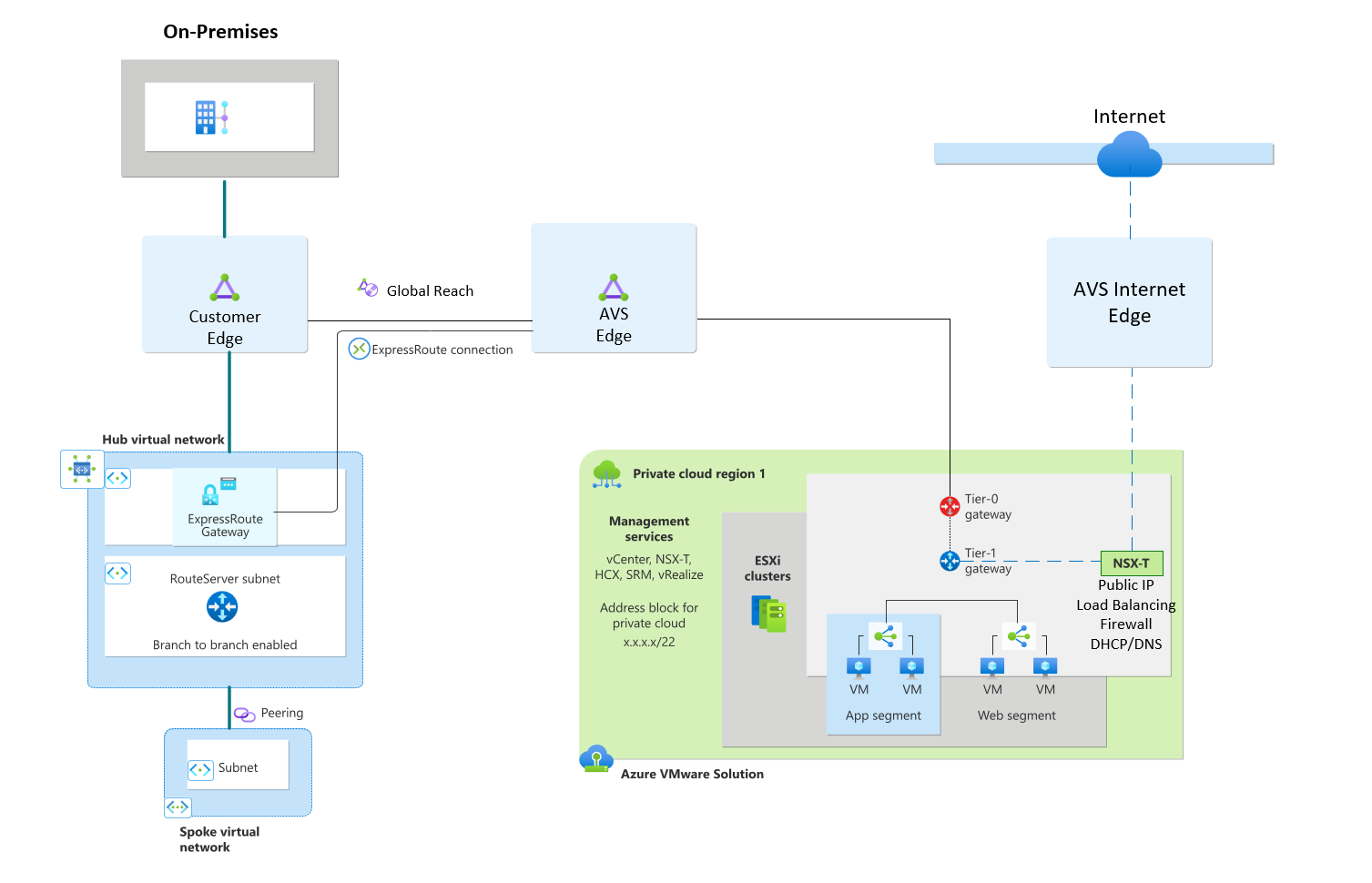Select the Hub virtual network label

tap(163, 439)
